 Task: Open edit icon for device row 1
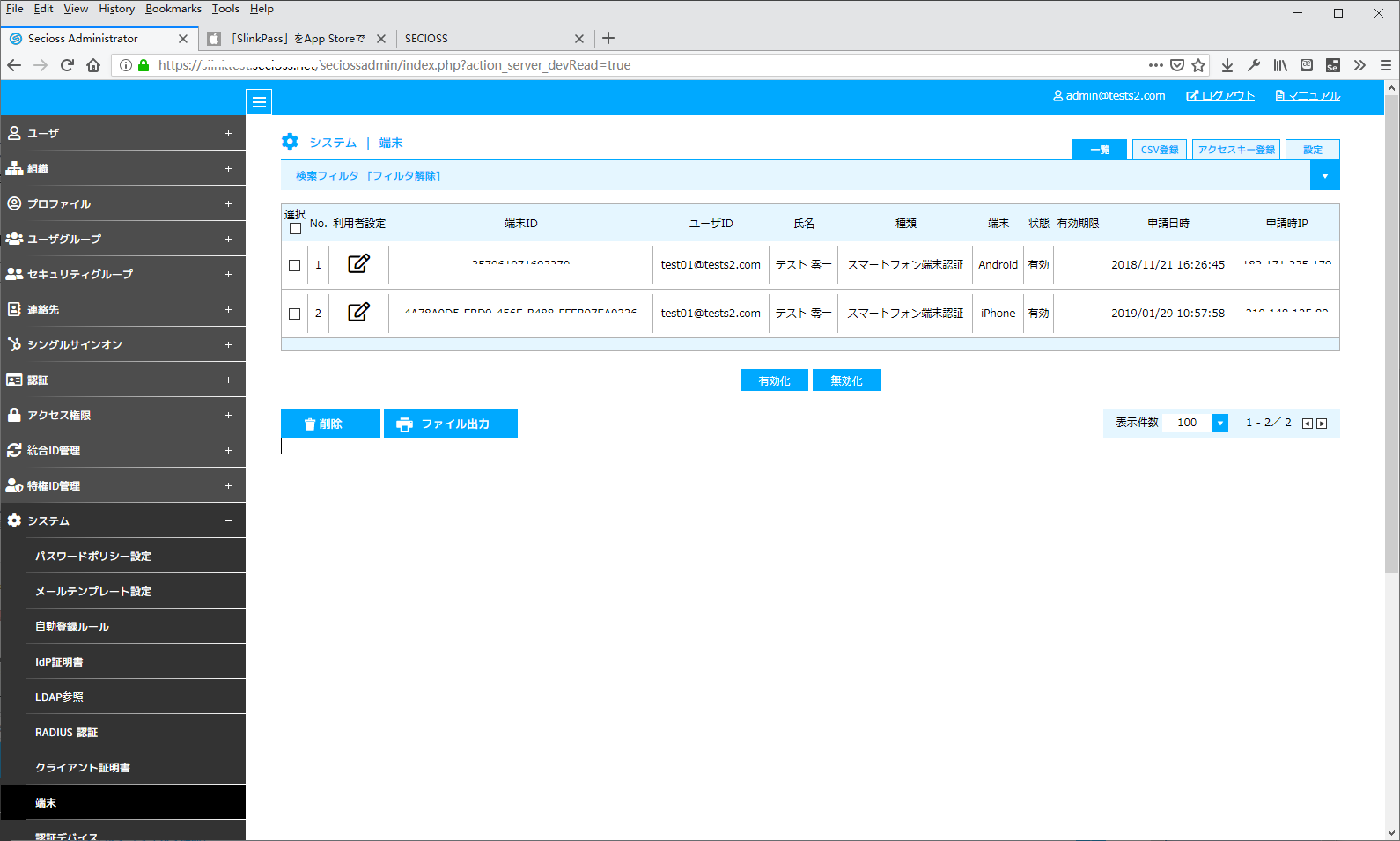pos(358,264)
